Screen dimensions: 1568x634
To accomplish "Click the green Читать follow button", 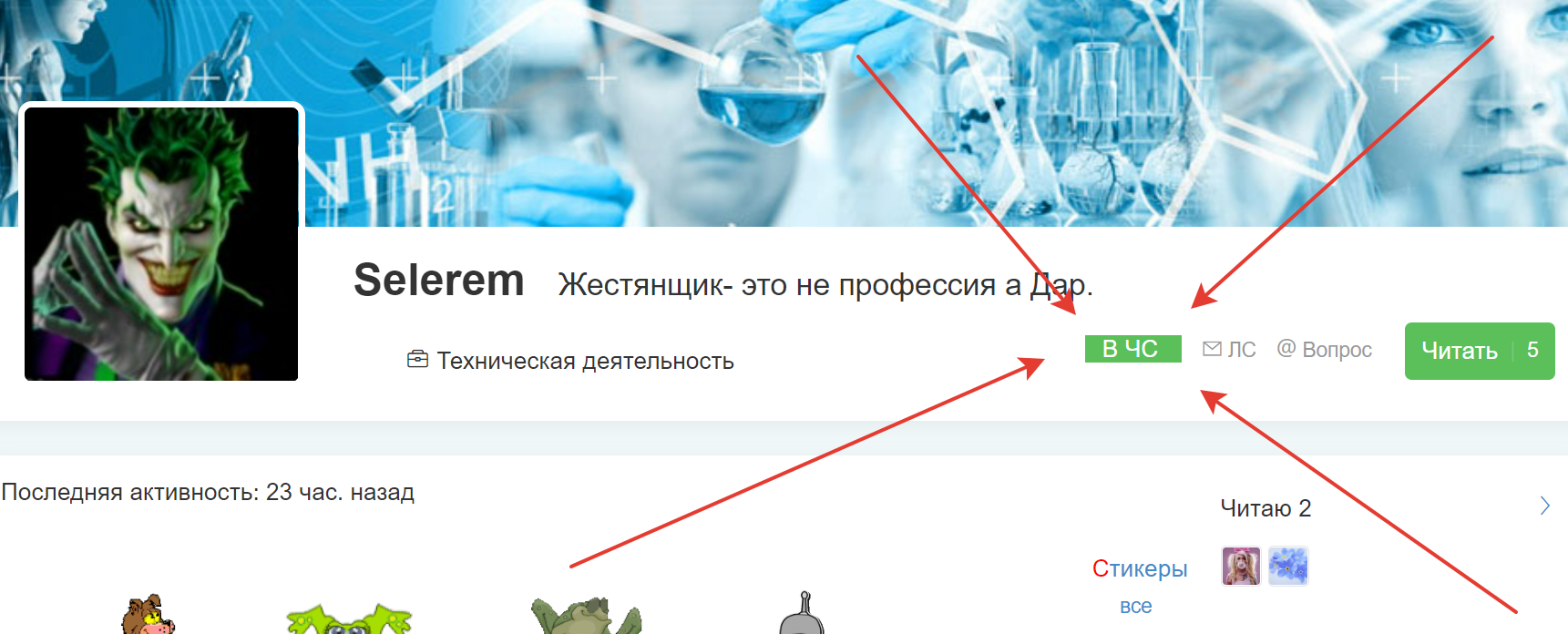I will 1460,351.
